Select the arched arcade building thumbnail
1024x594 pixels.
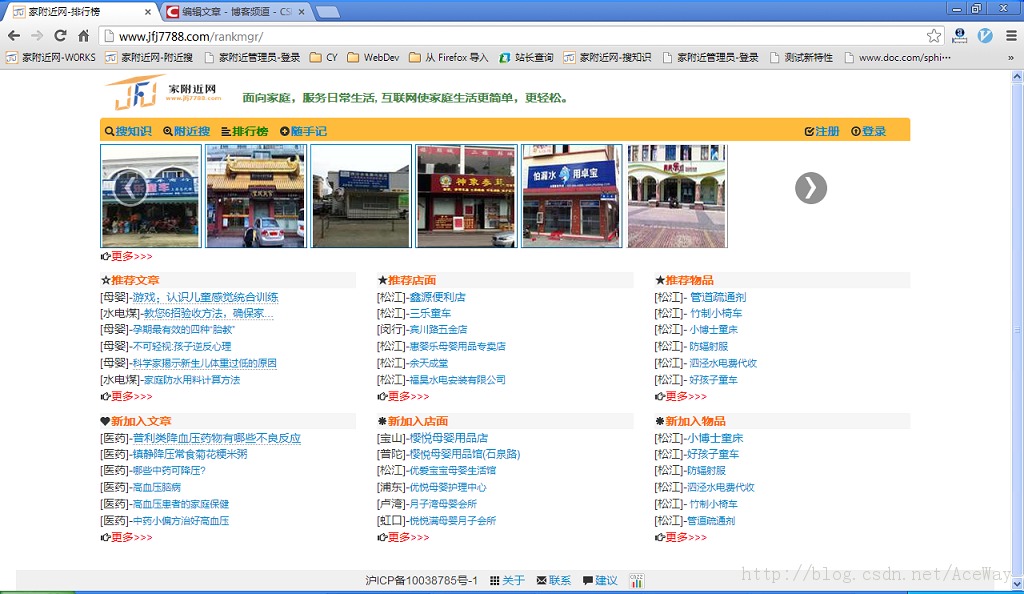tap(677, 196)
